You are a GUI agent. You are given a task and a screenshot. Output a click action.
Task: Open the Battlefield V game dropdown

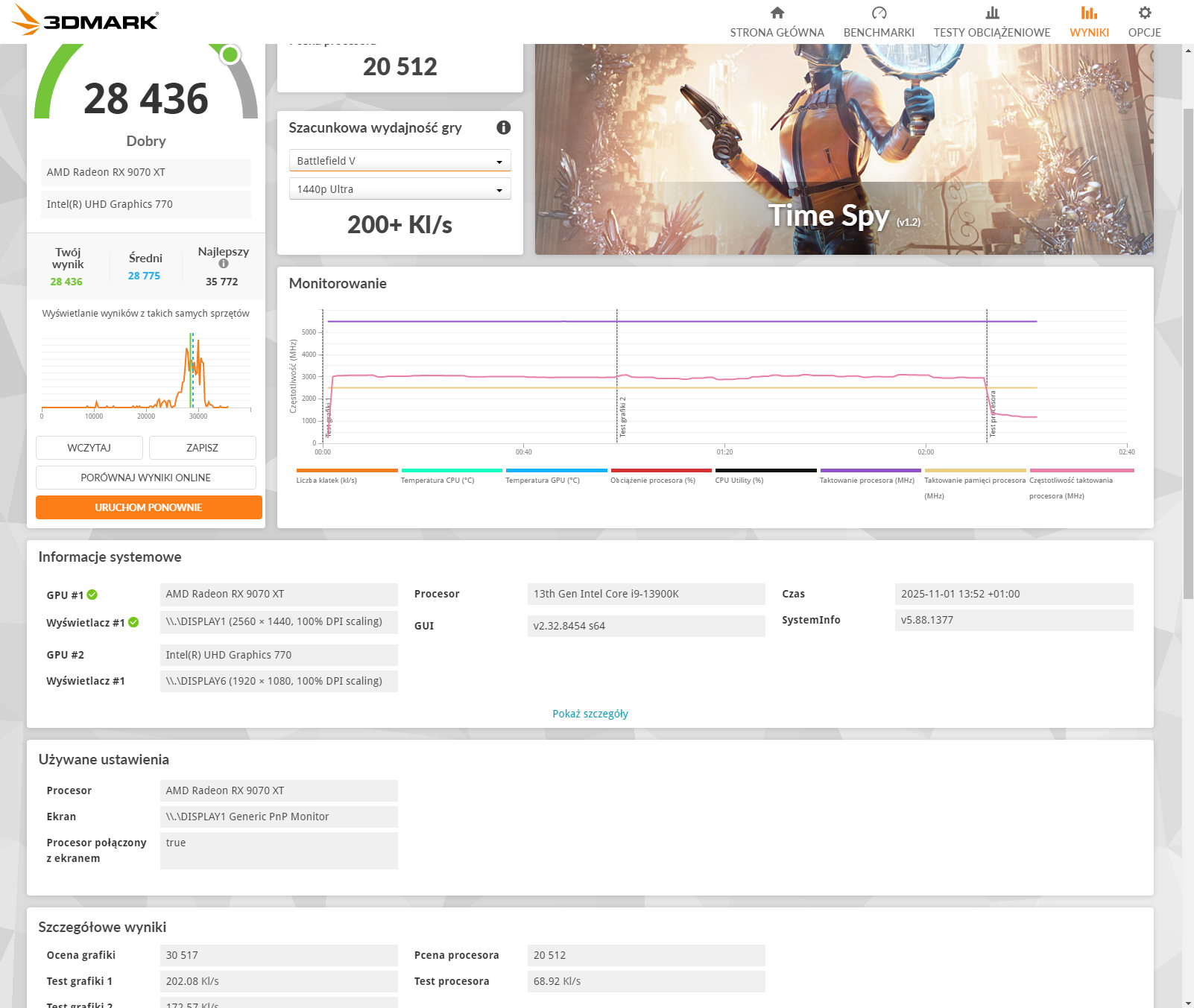(x=399, y=161)
